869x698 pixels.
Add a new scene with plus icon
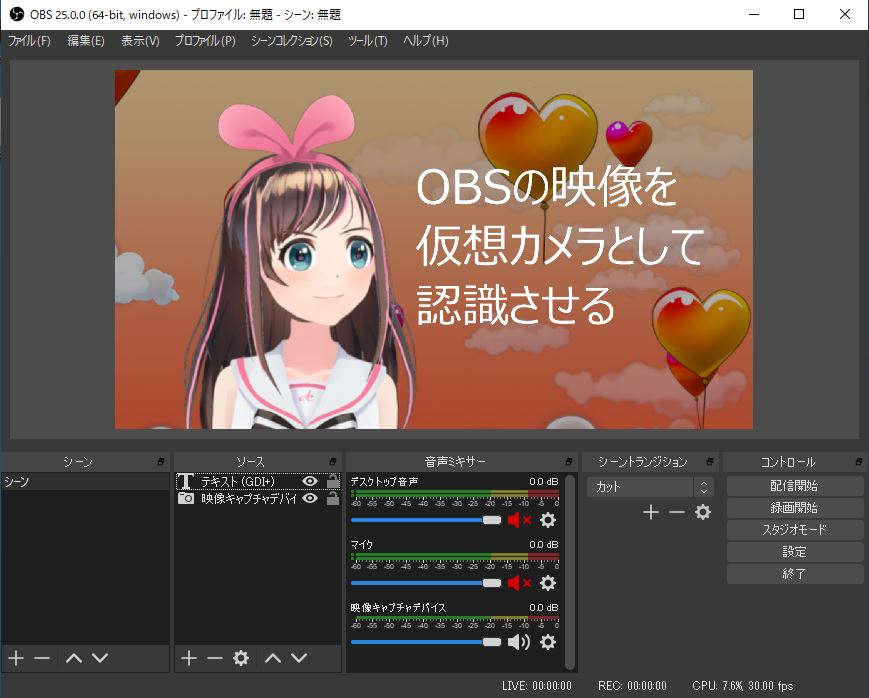(x=16, y=658)
